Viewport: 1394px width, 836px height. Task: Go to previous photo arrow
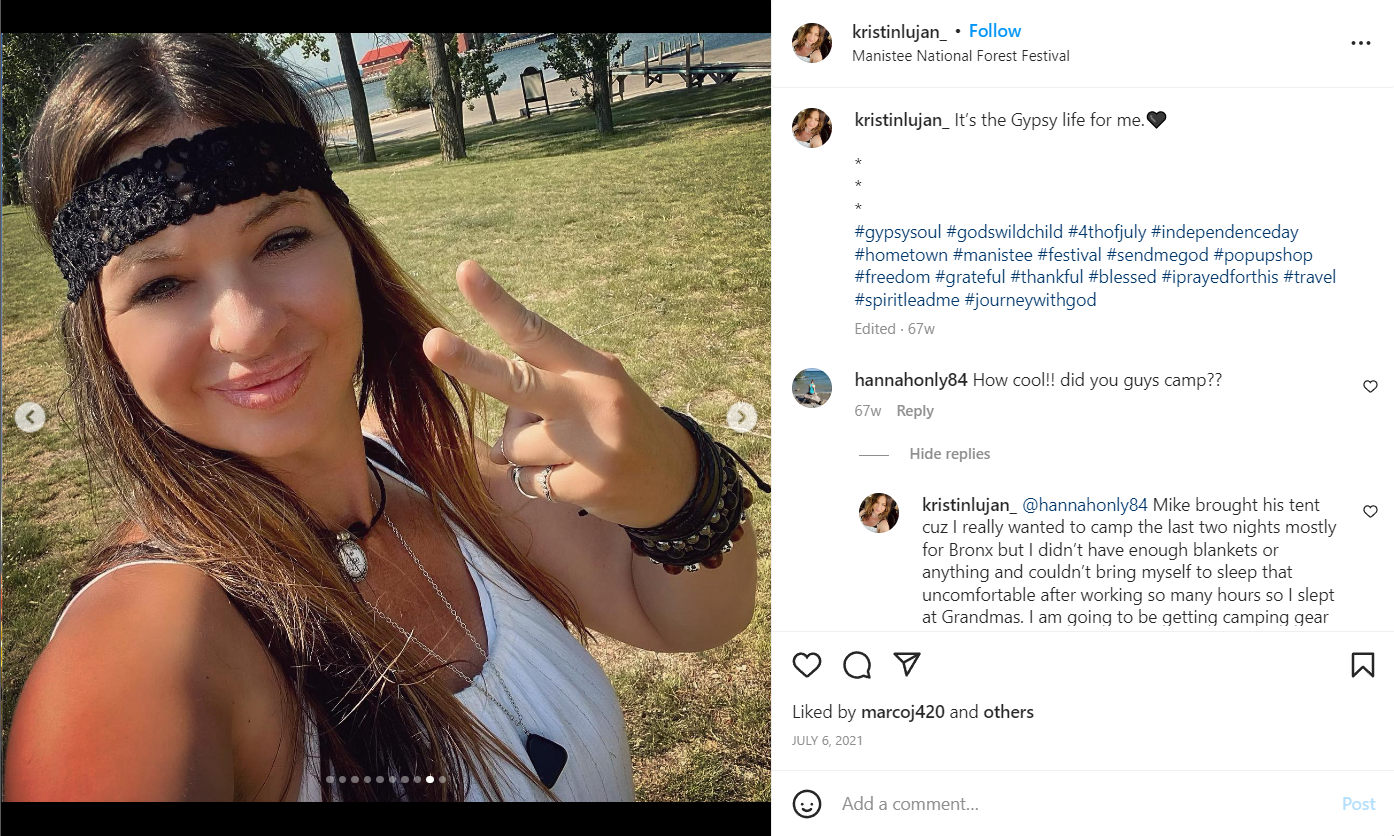pyautogui.click(x=30, y=417)
